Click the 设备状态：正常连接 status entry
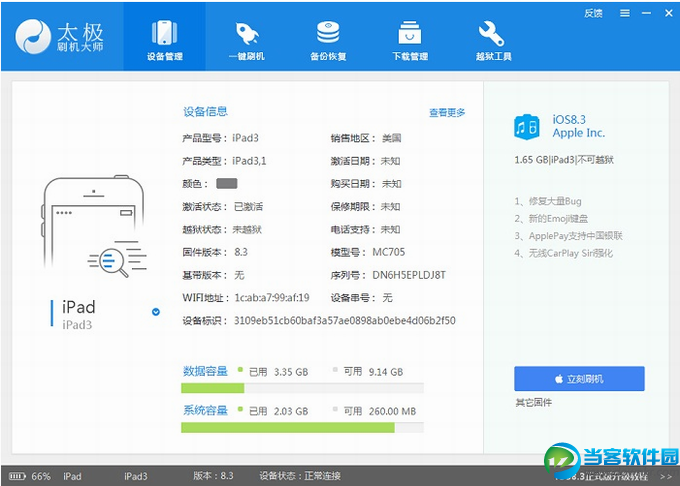 tap(300, 476)
